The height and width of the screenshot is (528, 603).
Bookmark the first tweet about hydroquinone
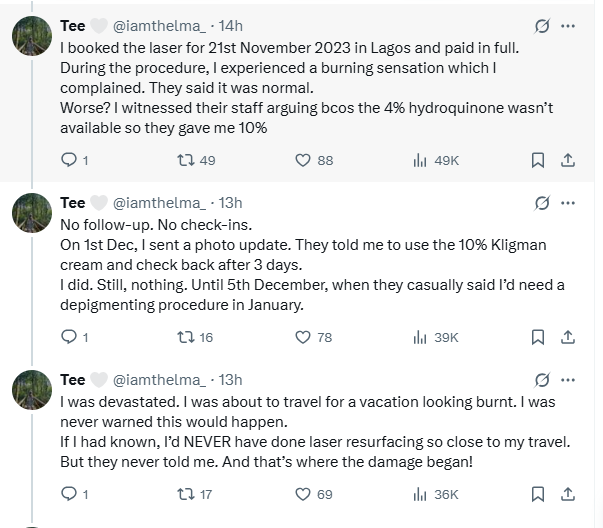click(x=537, y=160)
